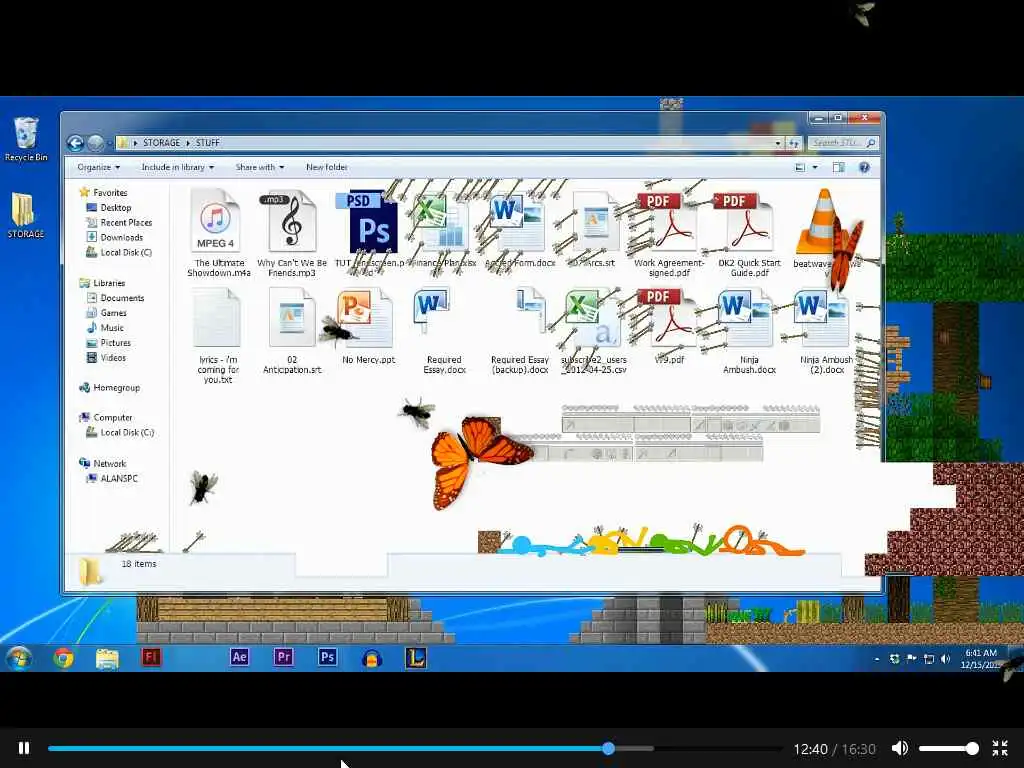Mute the video player volume
Viewport: 1024px width, 768px height.
(x=900, y=748)
